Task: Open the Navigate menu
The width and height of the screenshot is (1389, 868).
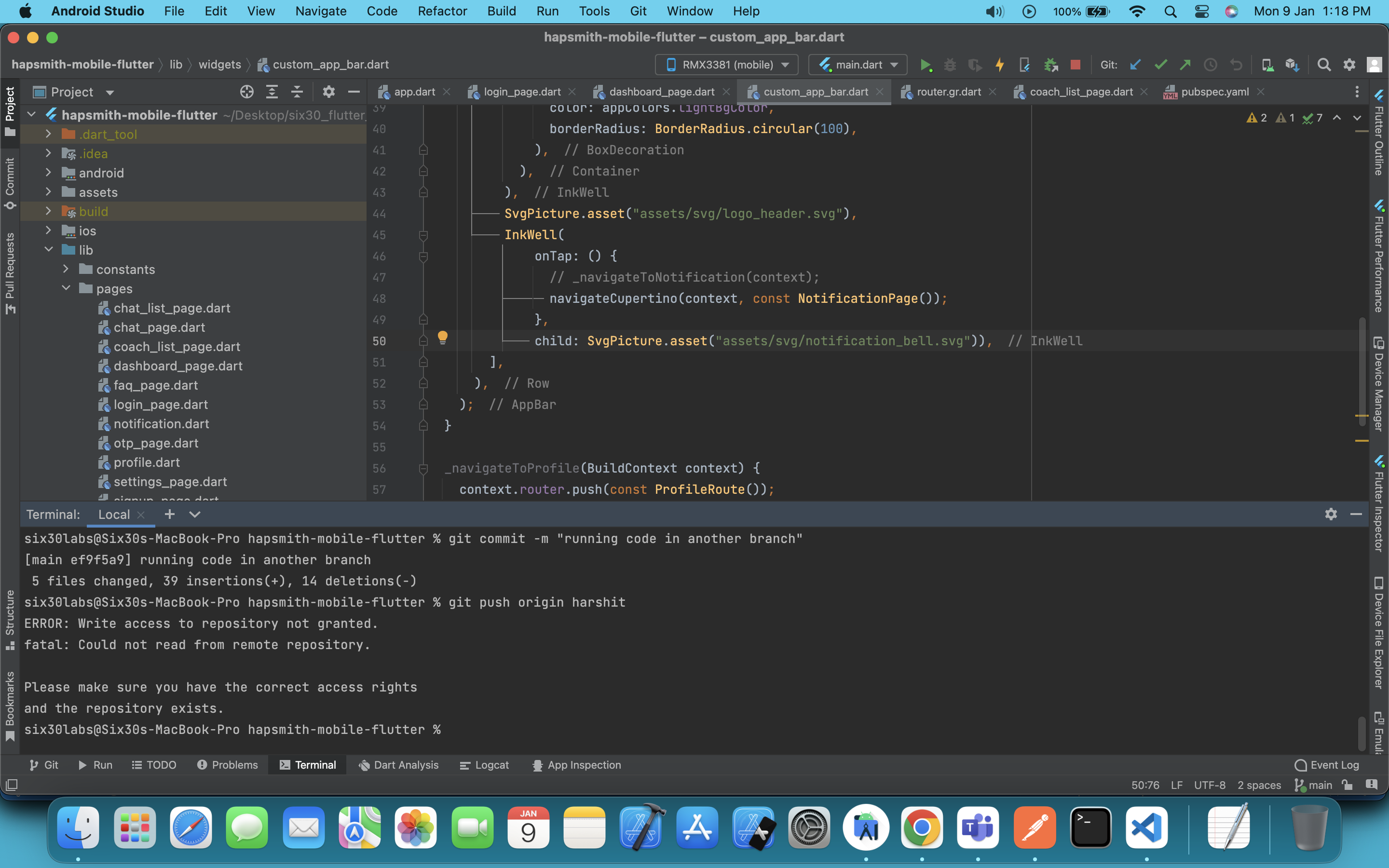Action: coord(320,11)
